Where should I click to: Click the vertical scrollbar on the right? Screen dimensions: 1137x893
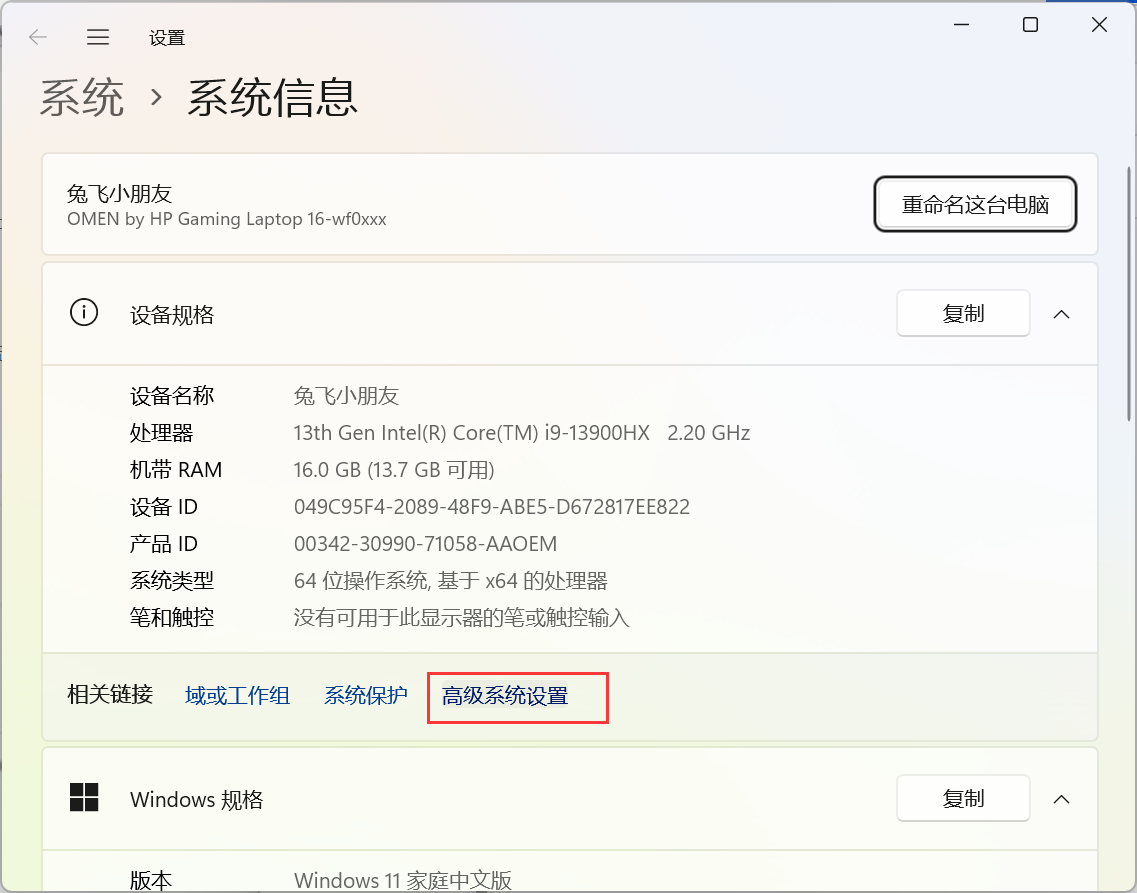click(x=1129, y=294)
